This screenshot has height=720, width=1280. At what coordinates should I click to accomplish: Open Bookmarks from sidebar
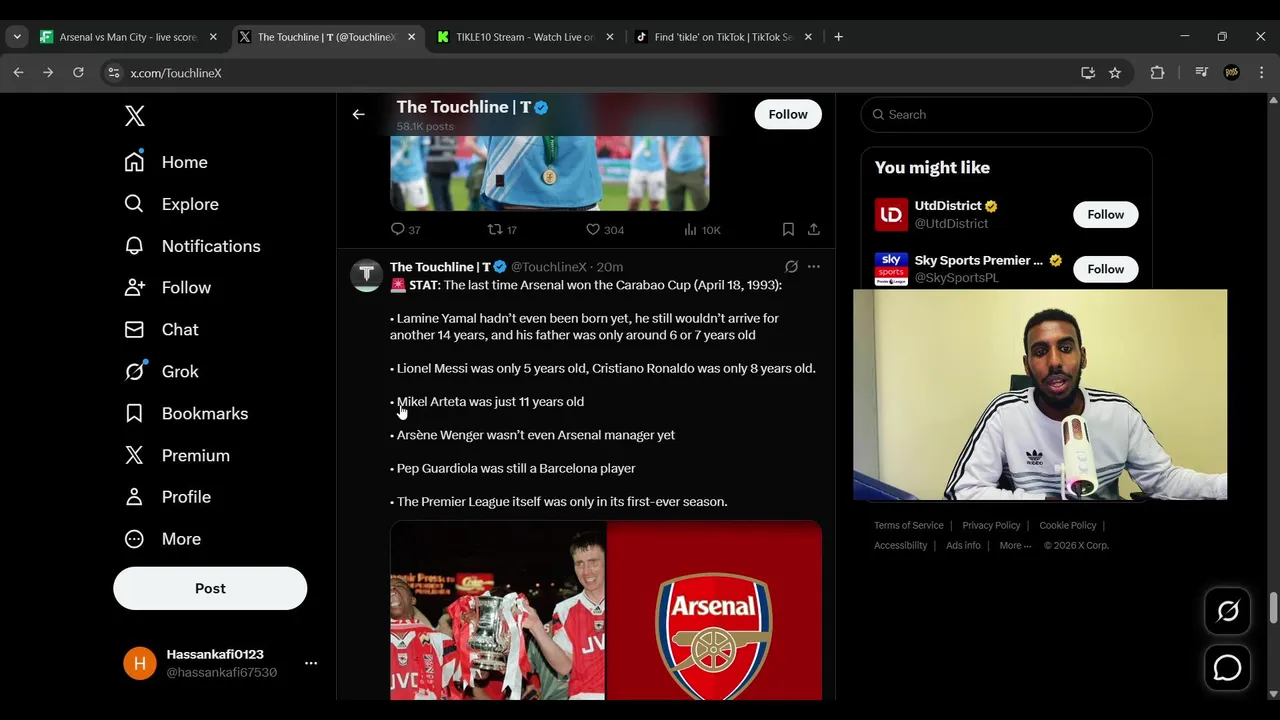(x=186, y=414)
